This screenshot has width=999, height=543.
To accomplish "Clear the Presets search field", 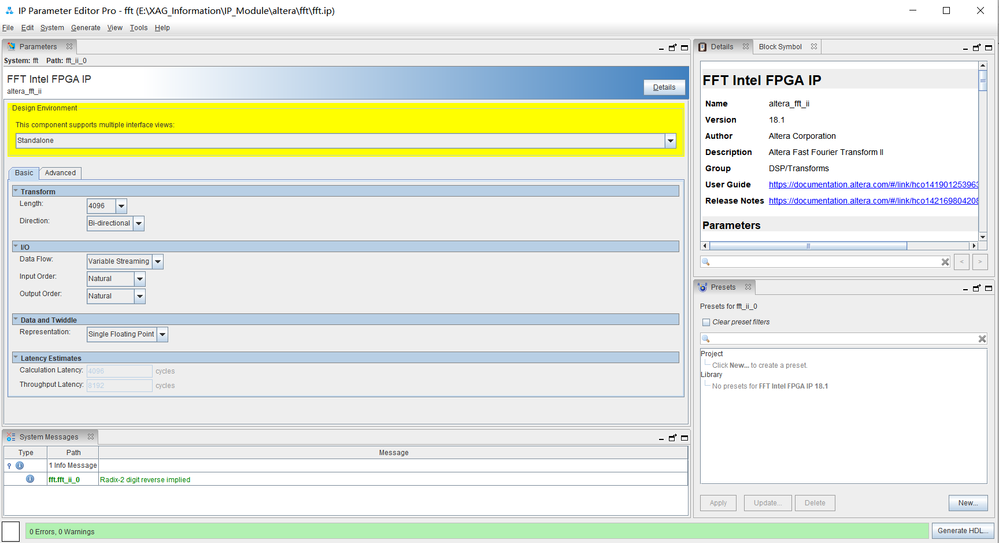I will (982, 338).
